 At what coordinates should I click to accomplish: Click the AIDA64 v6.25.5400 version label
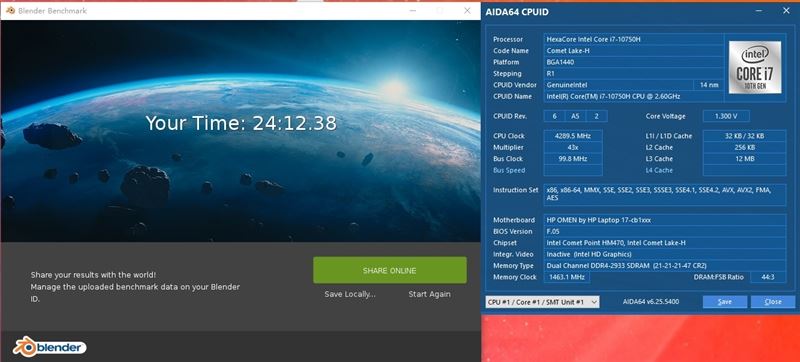point(651,302)
